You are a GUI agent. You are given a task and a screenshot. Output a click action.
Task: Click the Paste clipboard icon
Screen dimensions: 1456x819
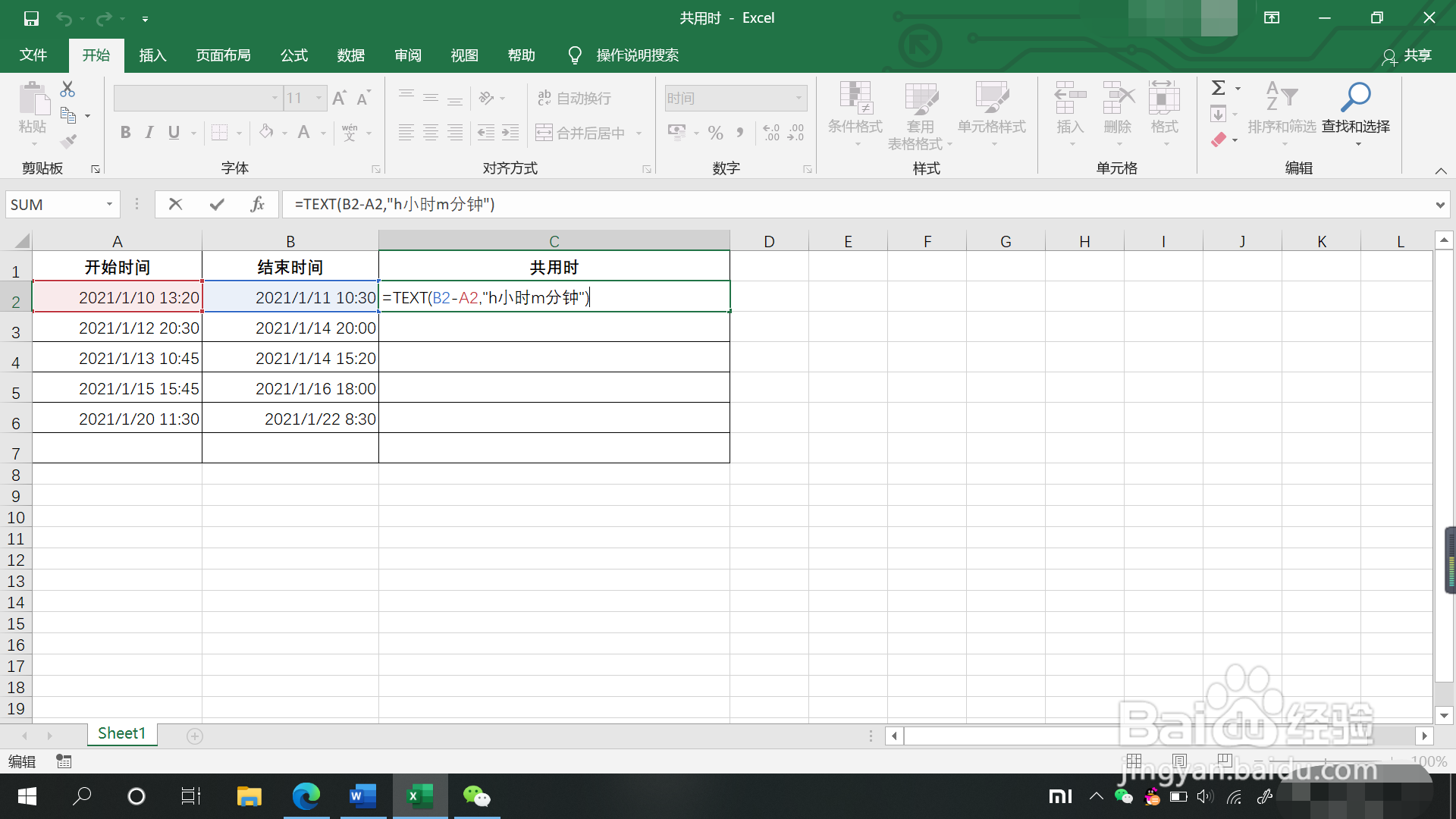(x=33, y=99)
